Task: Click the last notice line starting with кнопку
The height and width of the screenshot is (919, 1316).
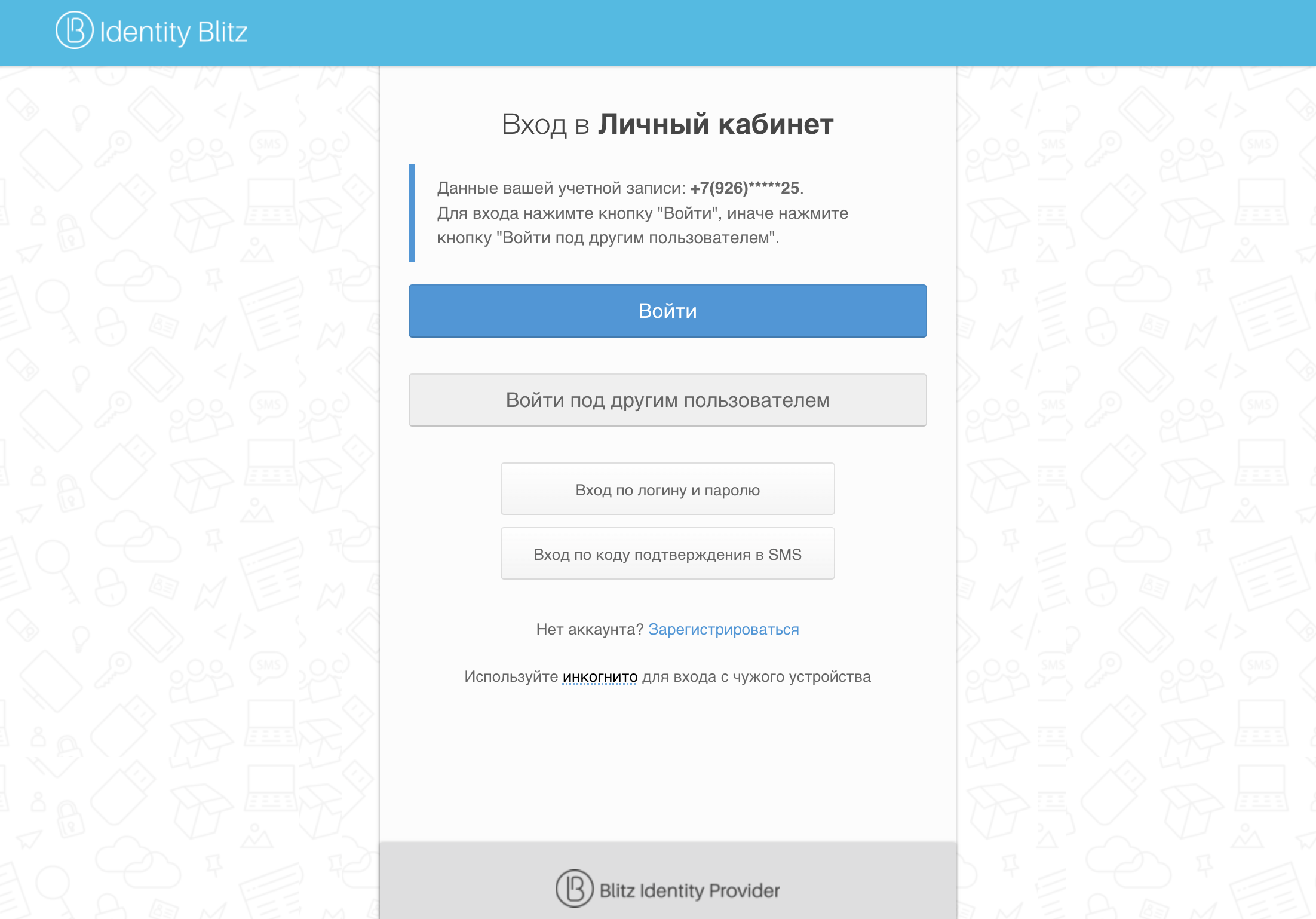Action: pyautogui.click(x=608, y=238)
